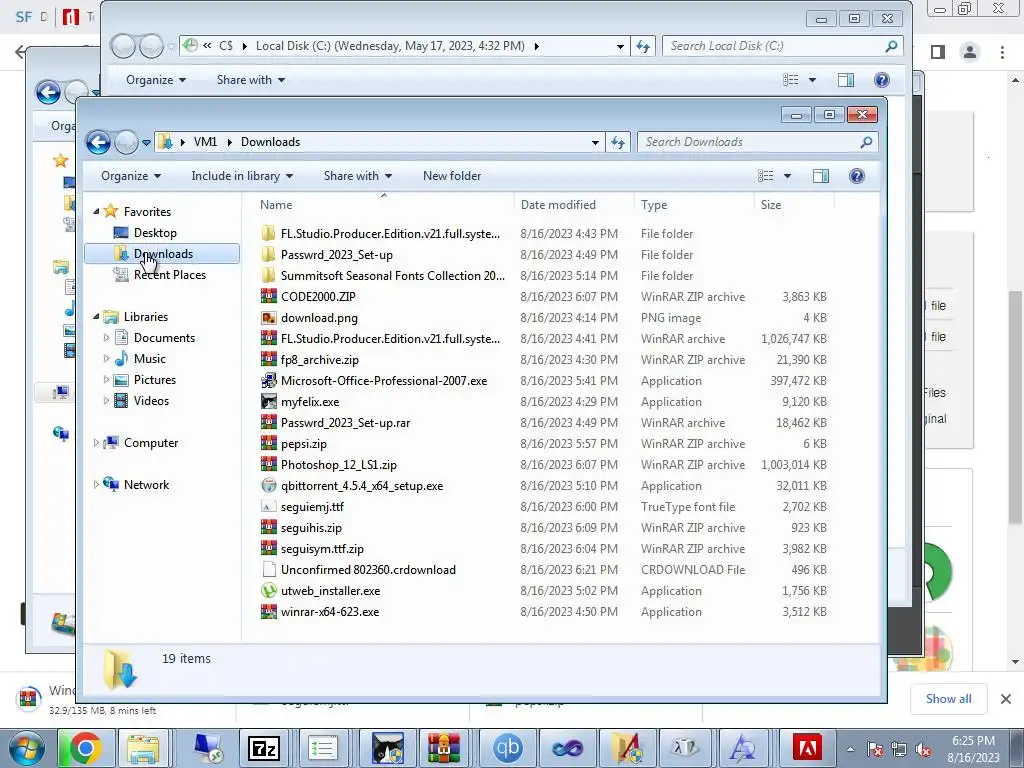Select the myfelix.exe cat icon
The height and width of the screenshot is (768, 1024).
click(x=268, y=402)
